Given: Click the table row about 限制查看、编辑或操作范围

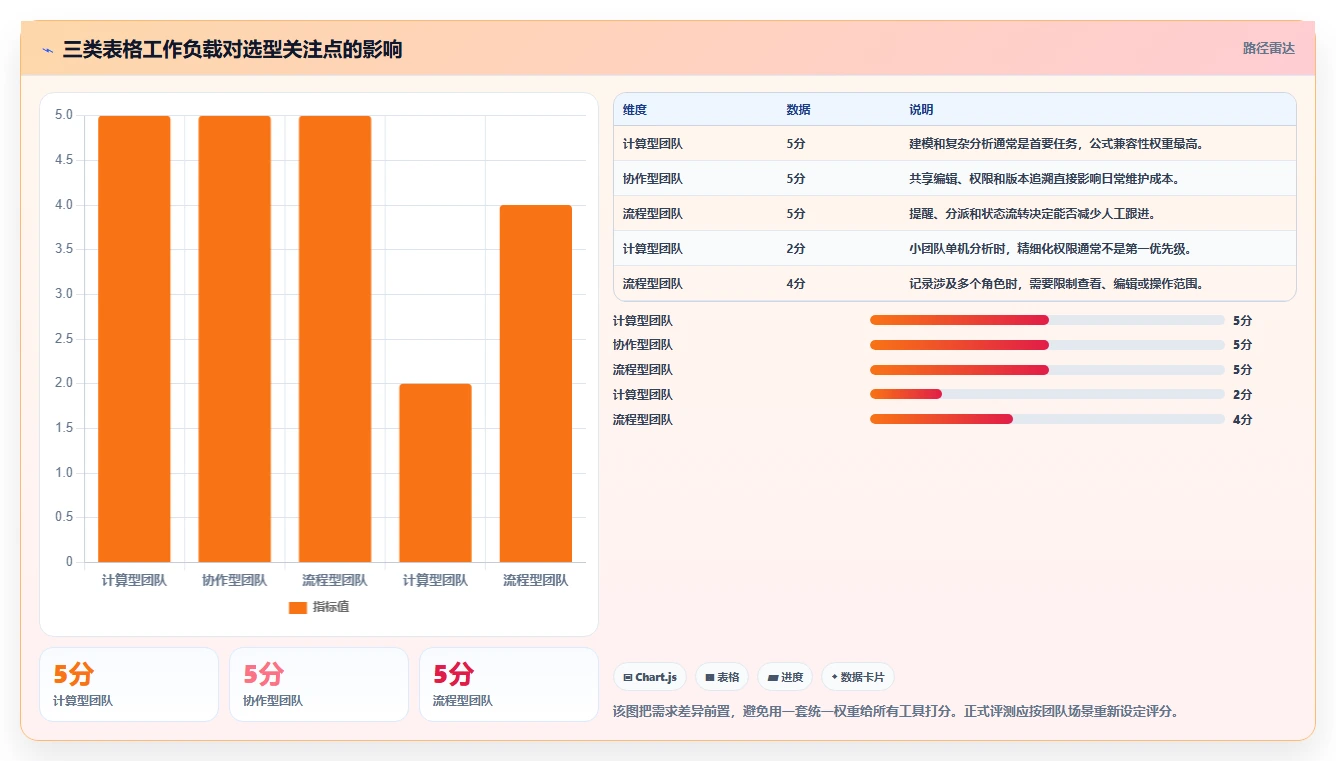Looking at the screenshot, I should click(954, 283).
